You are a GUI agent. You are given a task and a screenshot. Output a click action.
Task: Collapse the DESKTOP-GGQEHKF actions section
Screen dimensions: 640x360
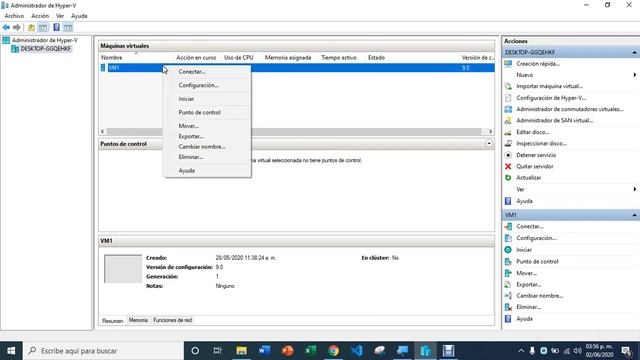(x=634, y=52)
